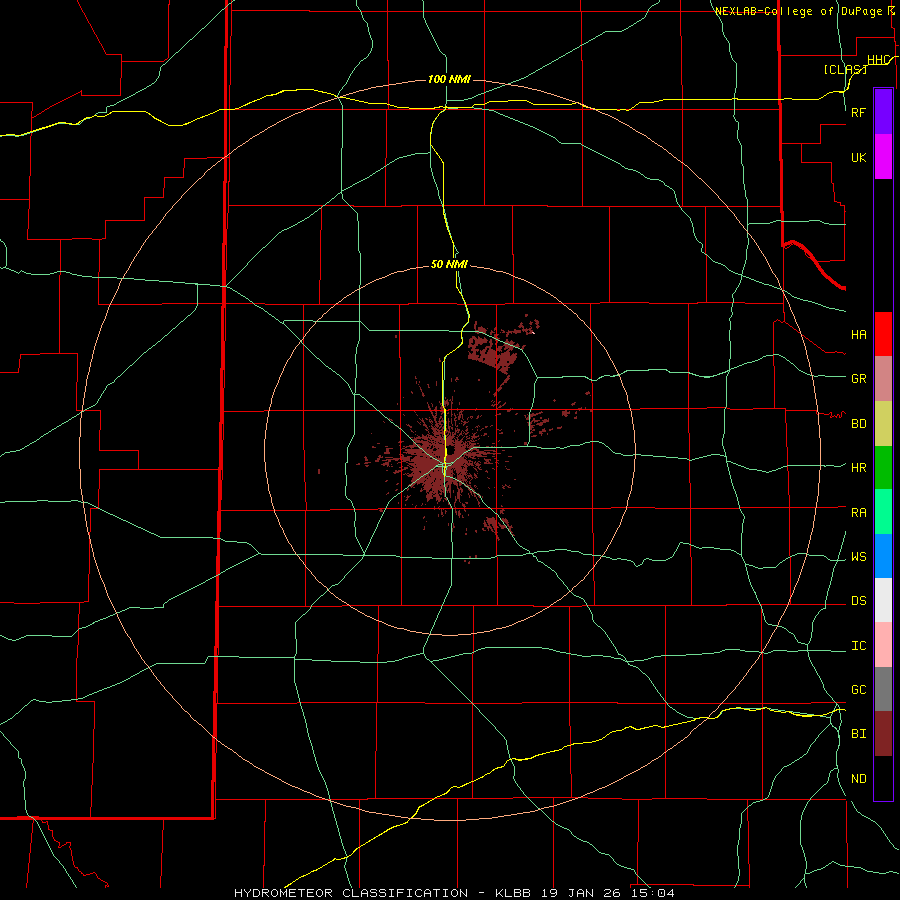The width and height of the screenshot is (900, 900).
Task: Click the light pink IC legend swatch
Action: (883, 645)
